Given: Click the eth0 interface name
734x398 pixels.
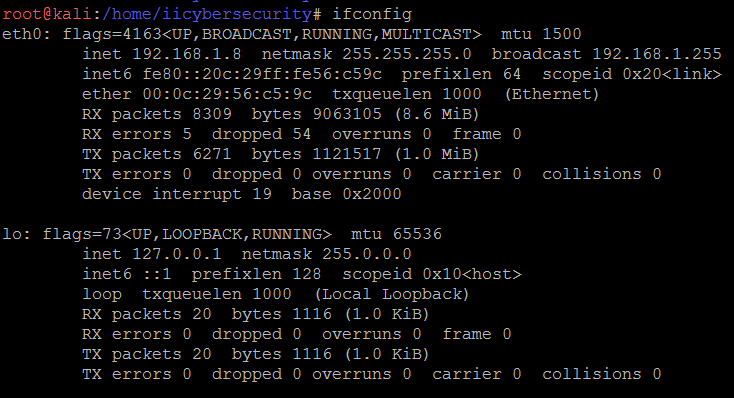Looking at the screenshot, I should (22, 34).
